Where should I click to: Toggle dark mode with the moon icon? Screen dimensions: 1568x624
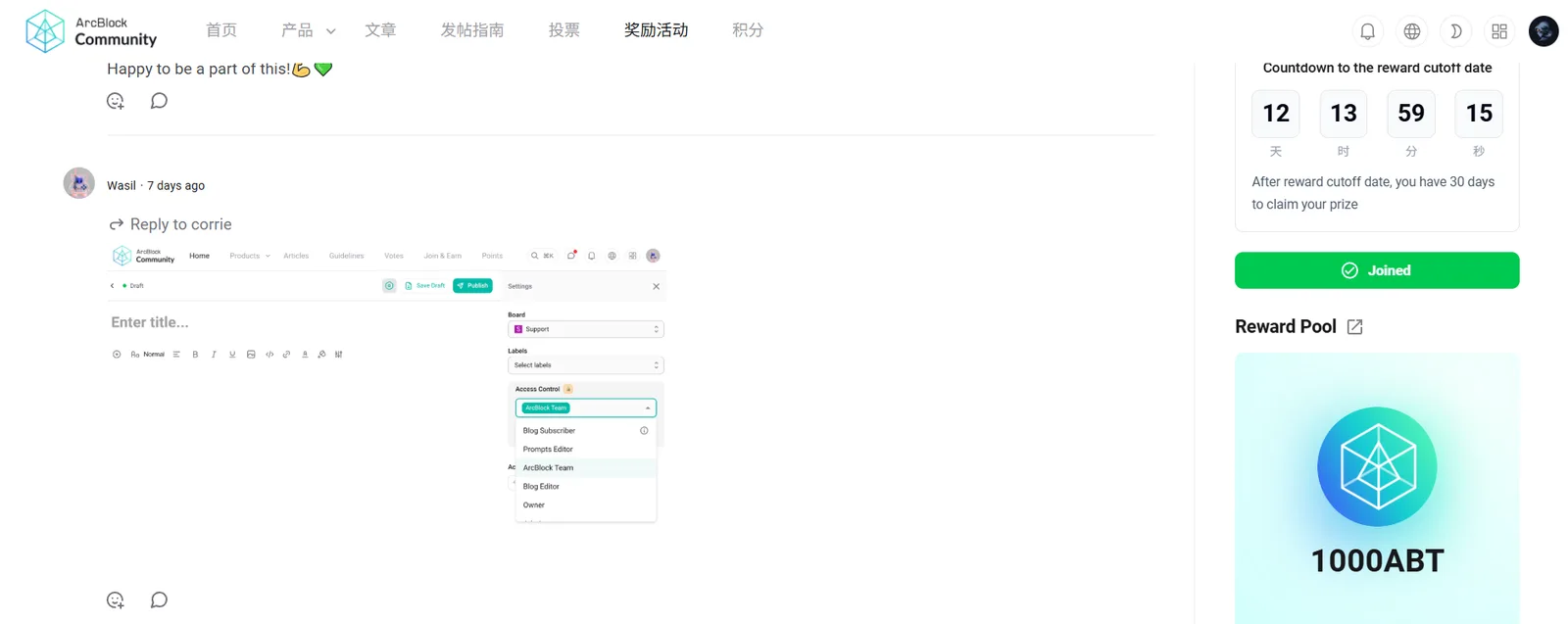pyautogui.click(x=1456, y=31)
